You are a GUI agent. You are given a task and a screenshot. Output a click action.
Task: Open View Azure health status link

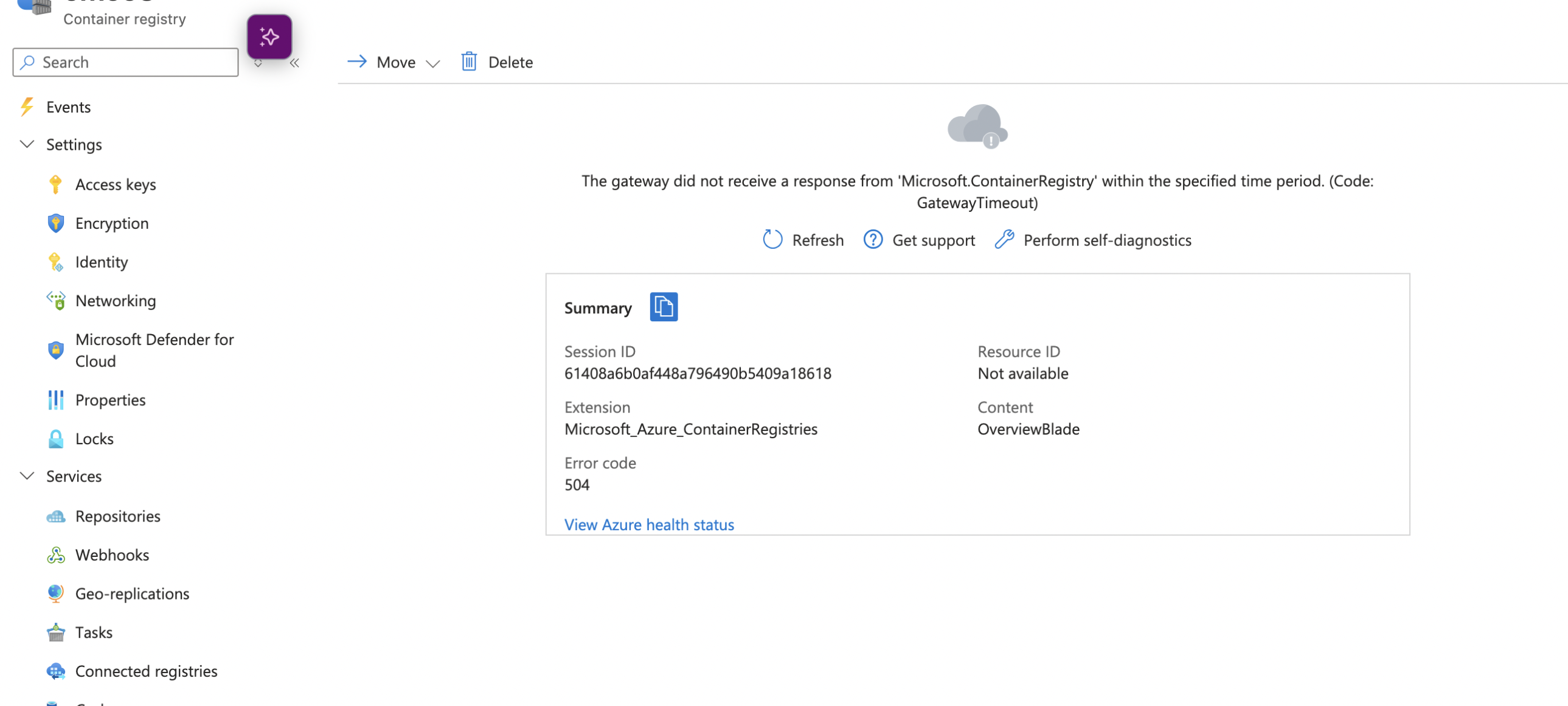[x=649, y=525]
